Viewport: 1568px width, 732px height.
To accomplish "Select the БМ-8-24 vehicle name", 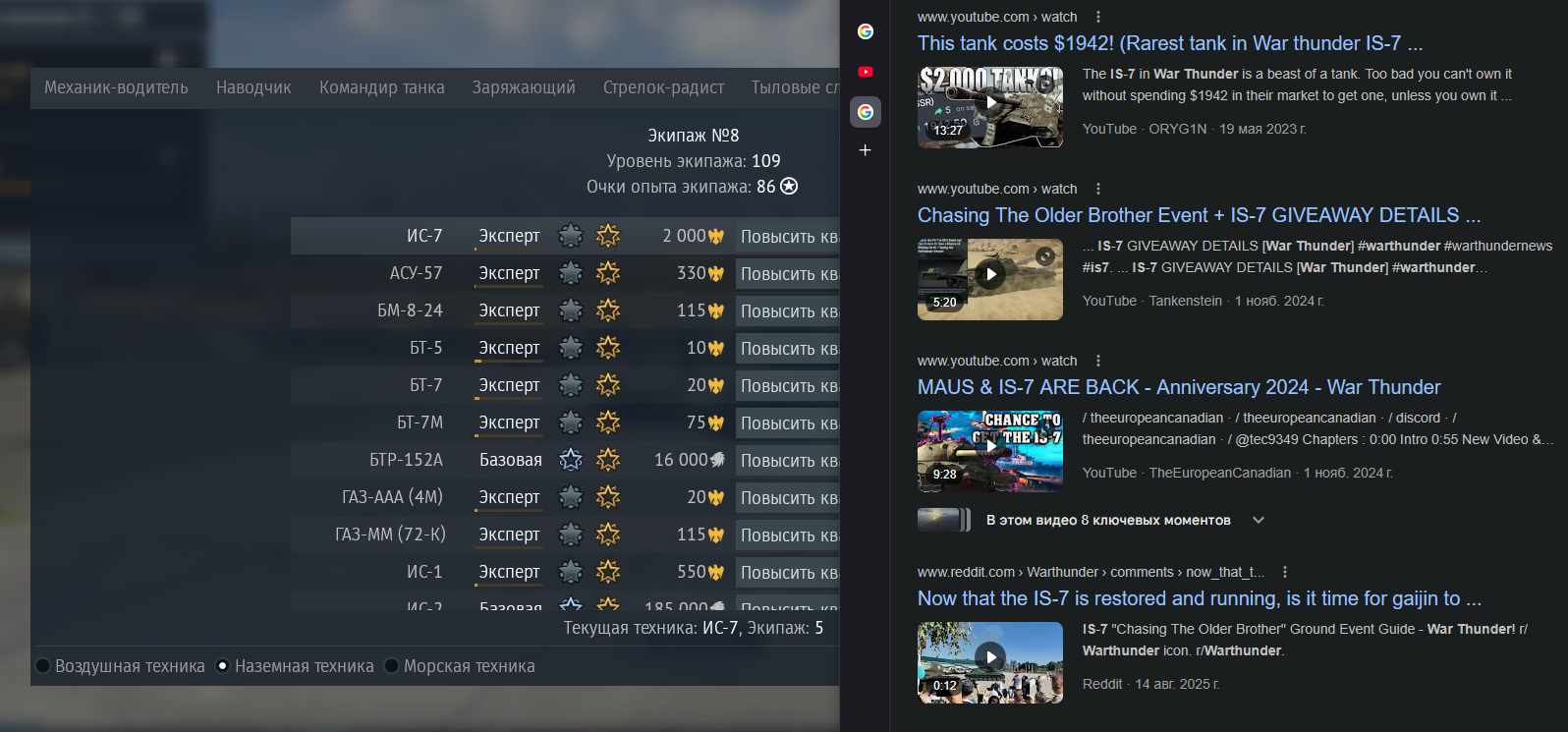I will (x=410, y=310).
